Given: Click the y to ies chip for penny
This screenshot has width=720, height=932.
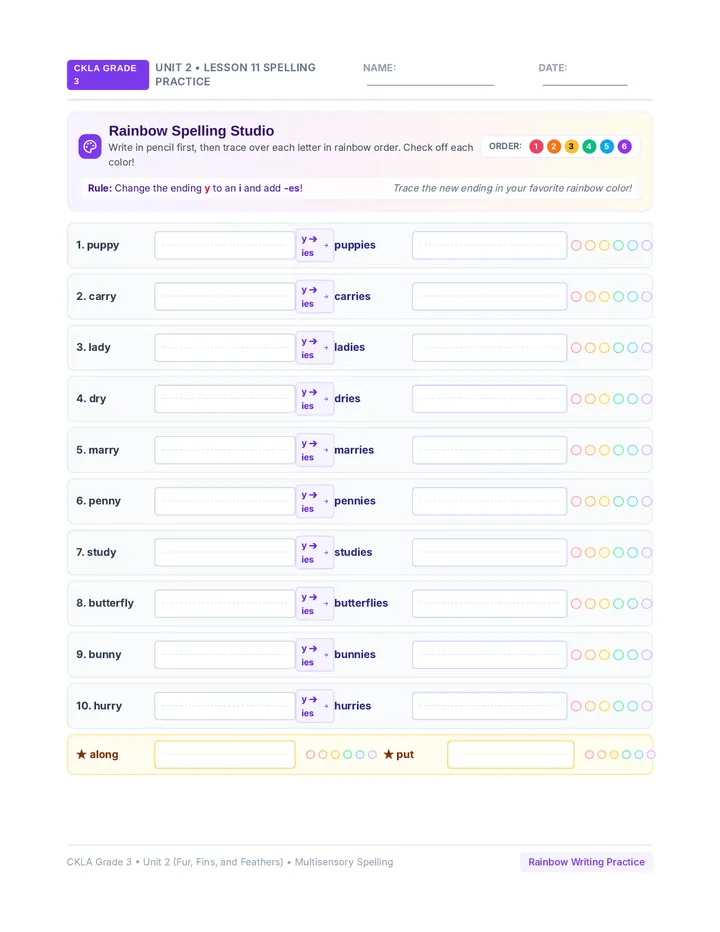Looking at the screenshot, I should (x=315, y=501).
